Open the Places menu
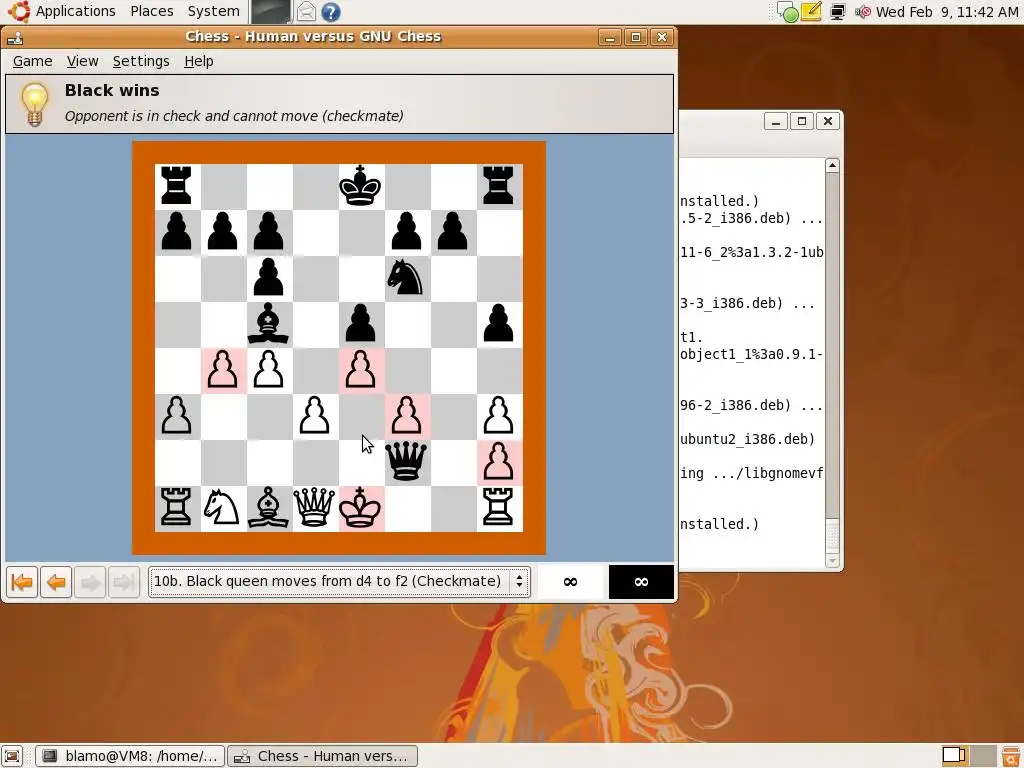The width and height of the screenshot is (1024, 768). 152,11
